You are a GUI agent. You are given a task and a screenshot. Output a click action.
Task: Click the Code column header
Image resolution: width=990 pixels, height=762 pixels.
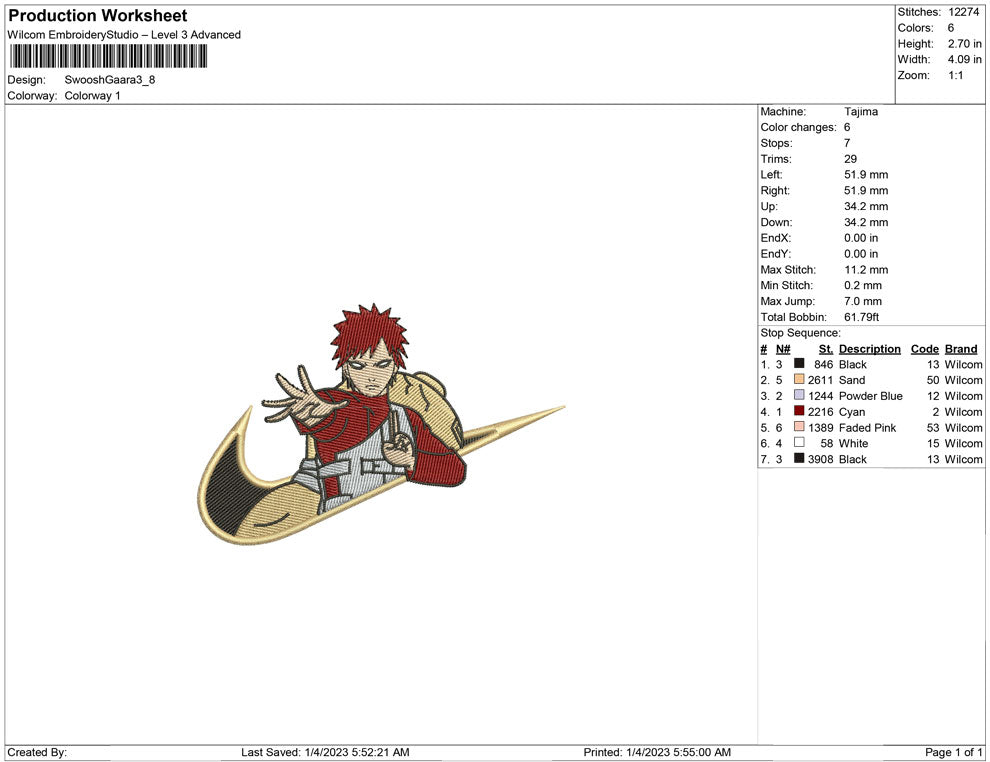pos(924,349)
